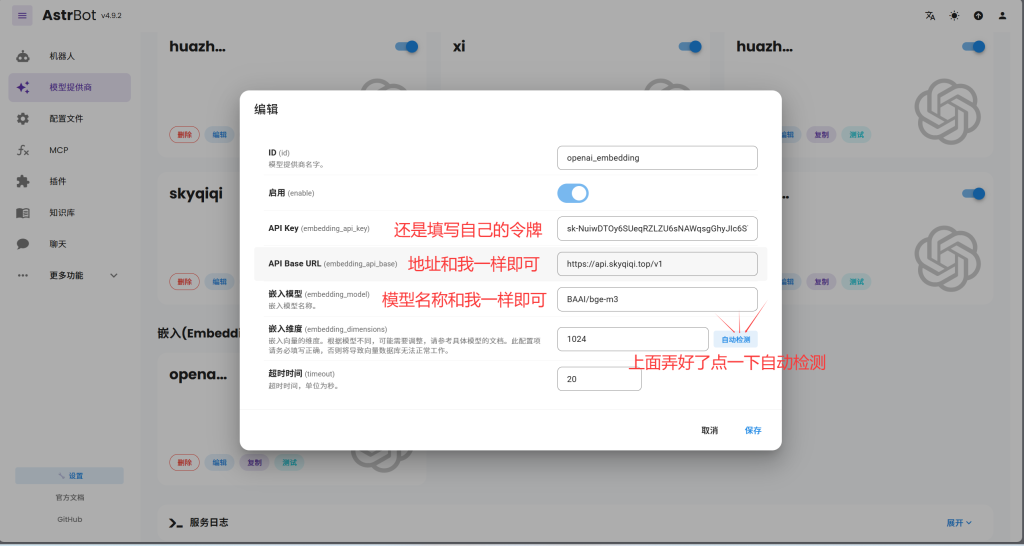Image resolution: width=1024 pixels, height=546 pixels.
Task: Open the user account icon
Action: 1002,16
